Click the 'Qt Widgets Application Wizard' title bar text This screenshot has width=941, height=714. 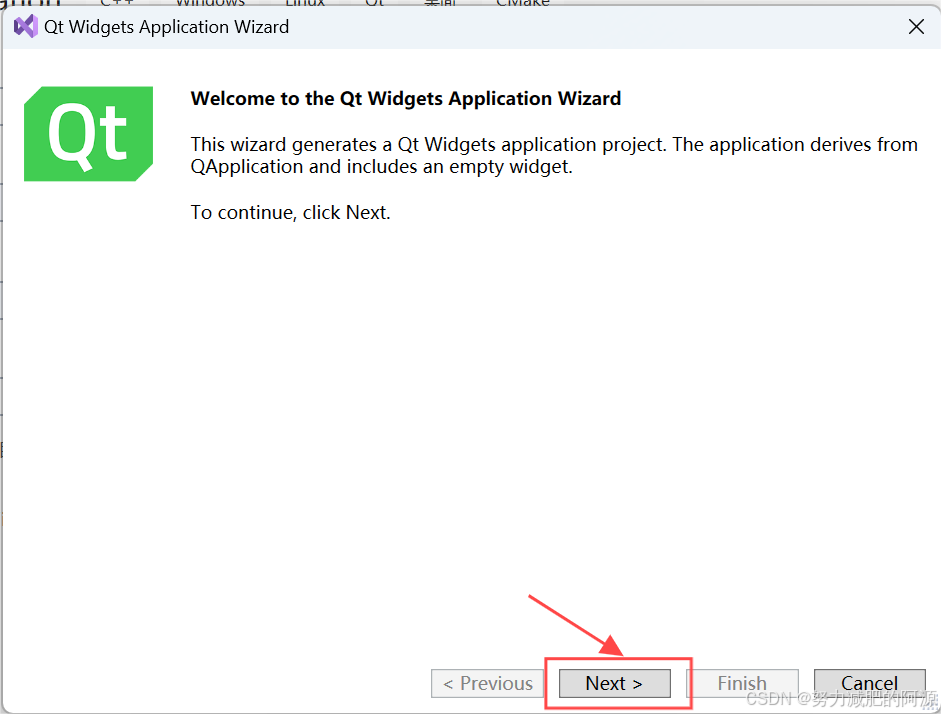tap(166, 27)
